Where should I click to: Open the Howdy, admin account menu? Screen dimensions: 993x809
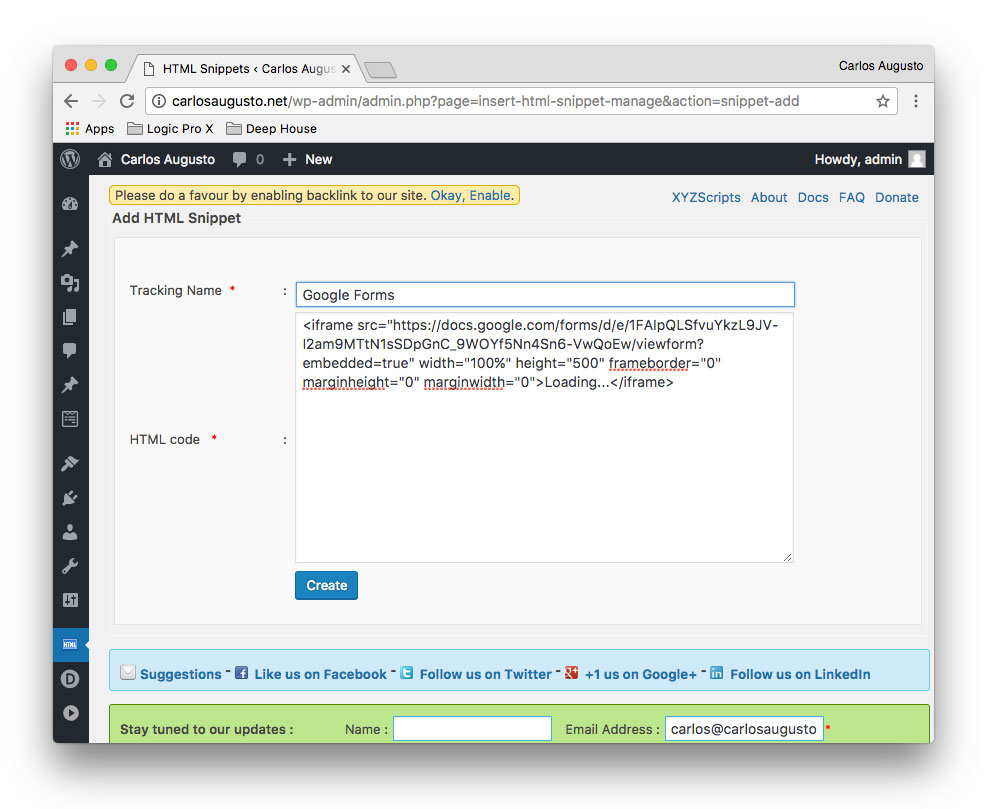point(870,159)
